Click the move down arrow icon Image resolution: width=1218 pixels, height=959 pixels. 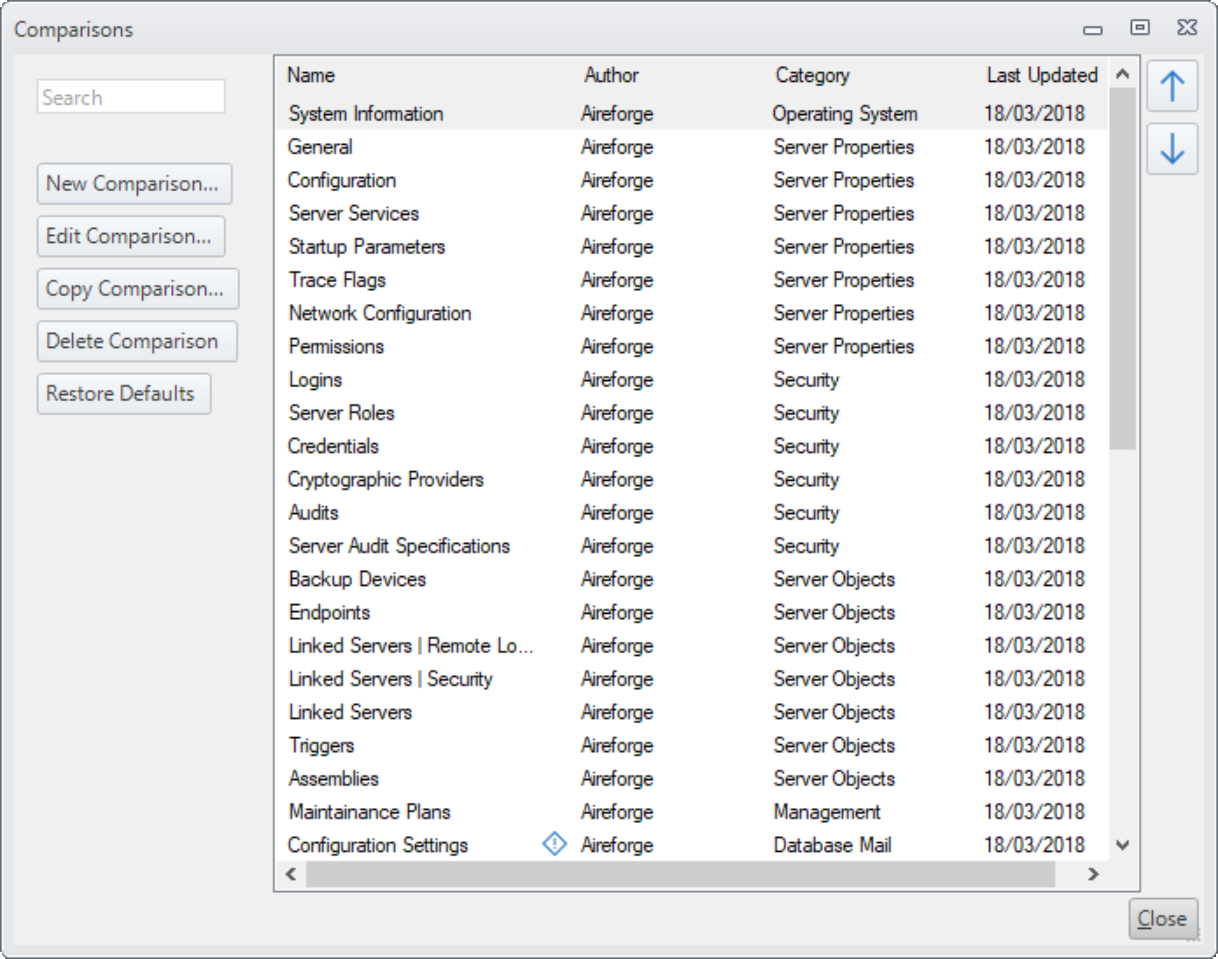[x=1172, y=148]
